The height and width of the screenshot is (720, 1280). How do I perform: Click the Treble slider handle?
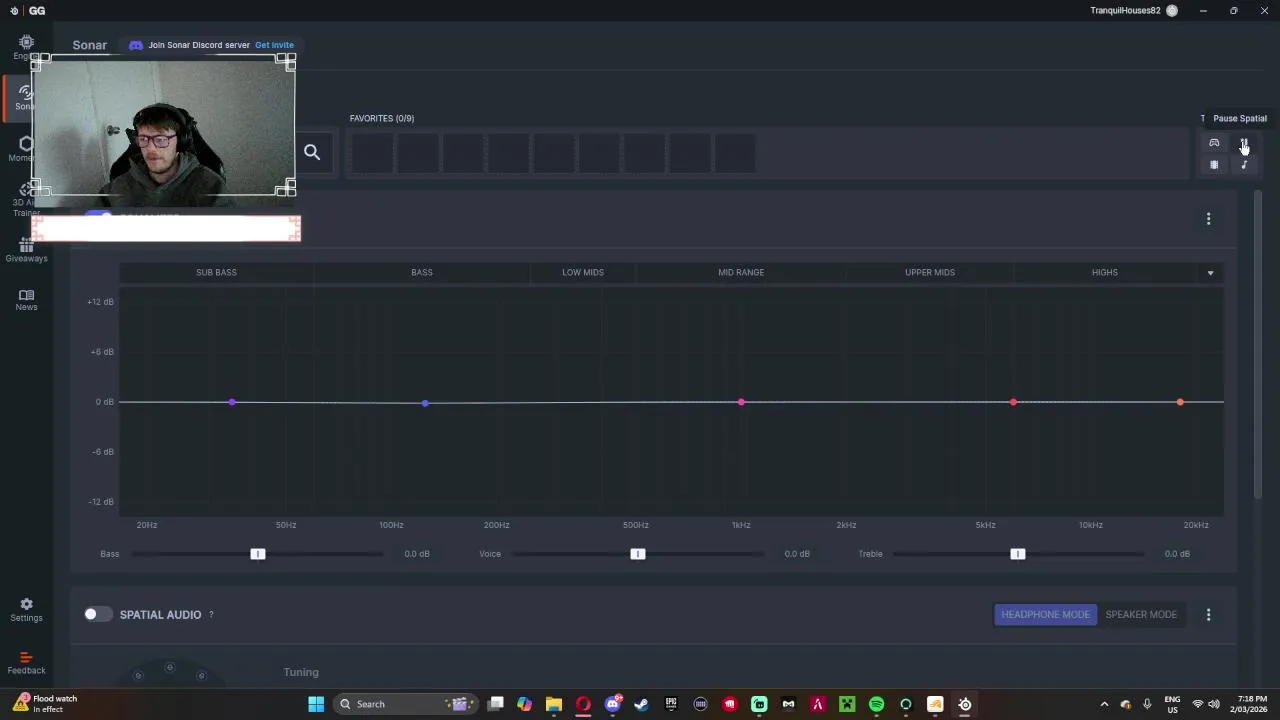coord(1018,554)
